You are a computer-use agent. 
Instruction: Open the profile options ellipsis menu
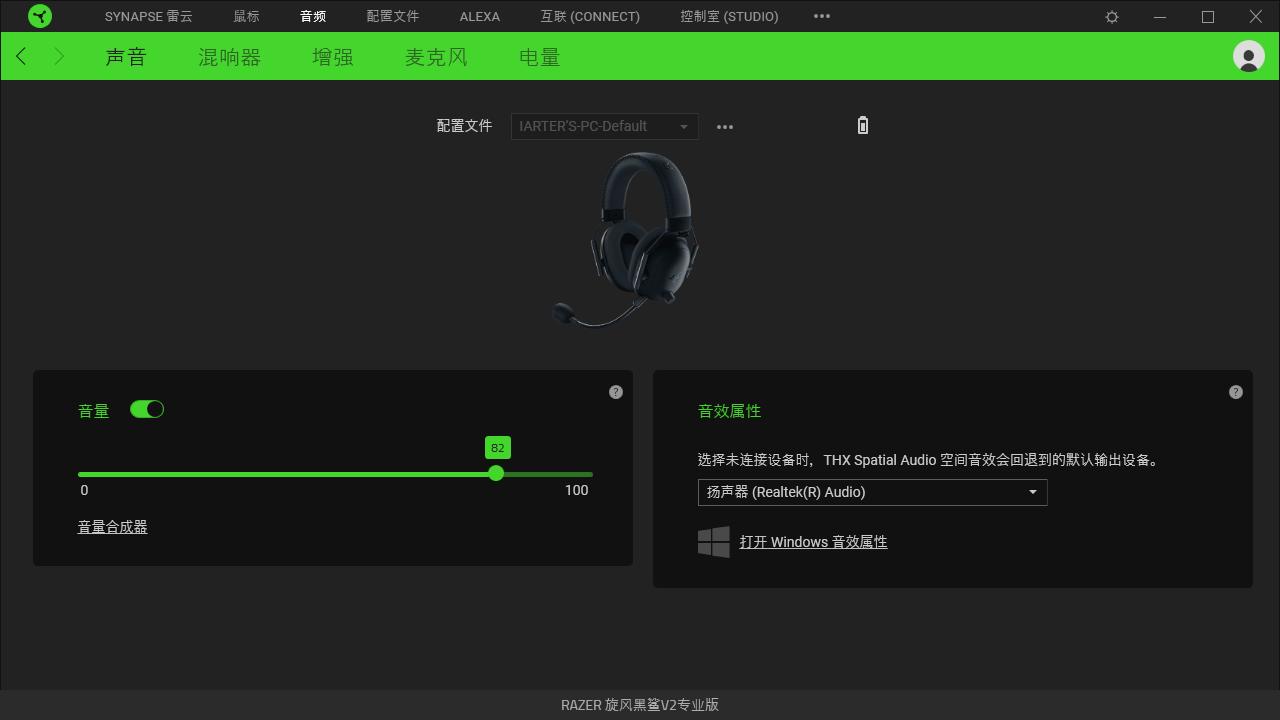[x=725, y=126]
